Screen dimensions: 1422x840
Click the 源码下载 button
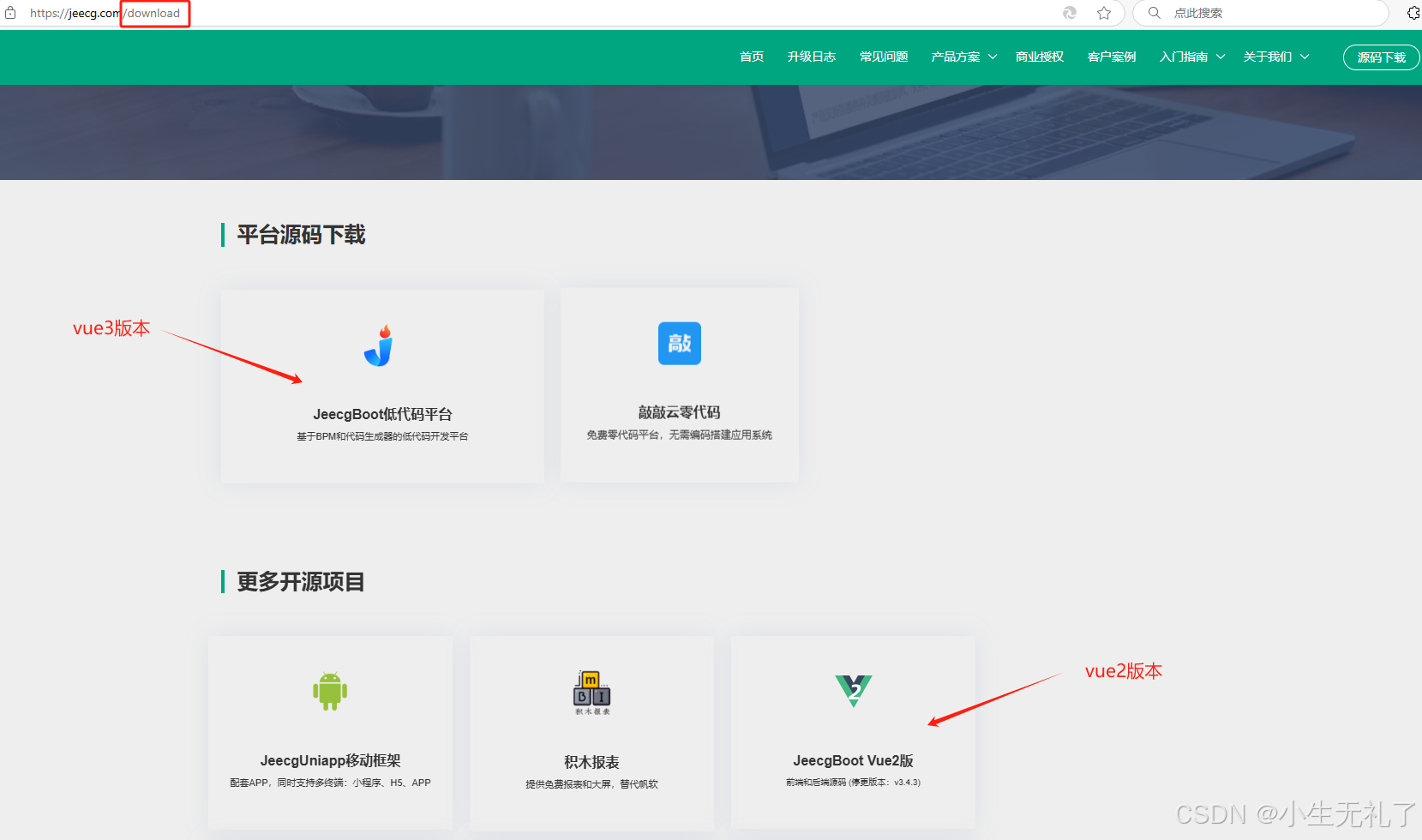point(1382,57)
